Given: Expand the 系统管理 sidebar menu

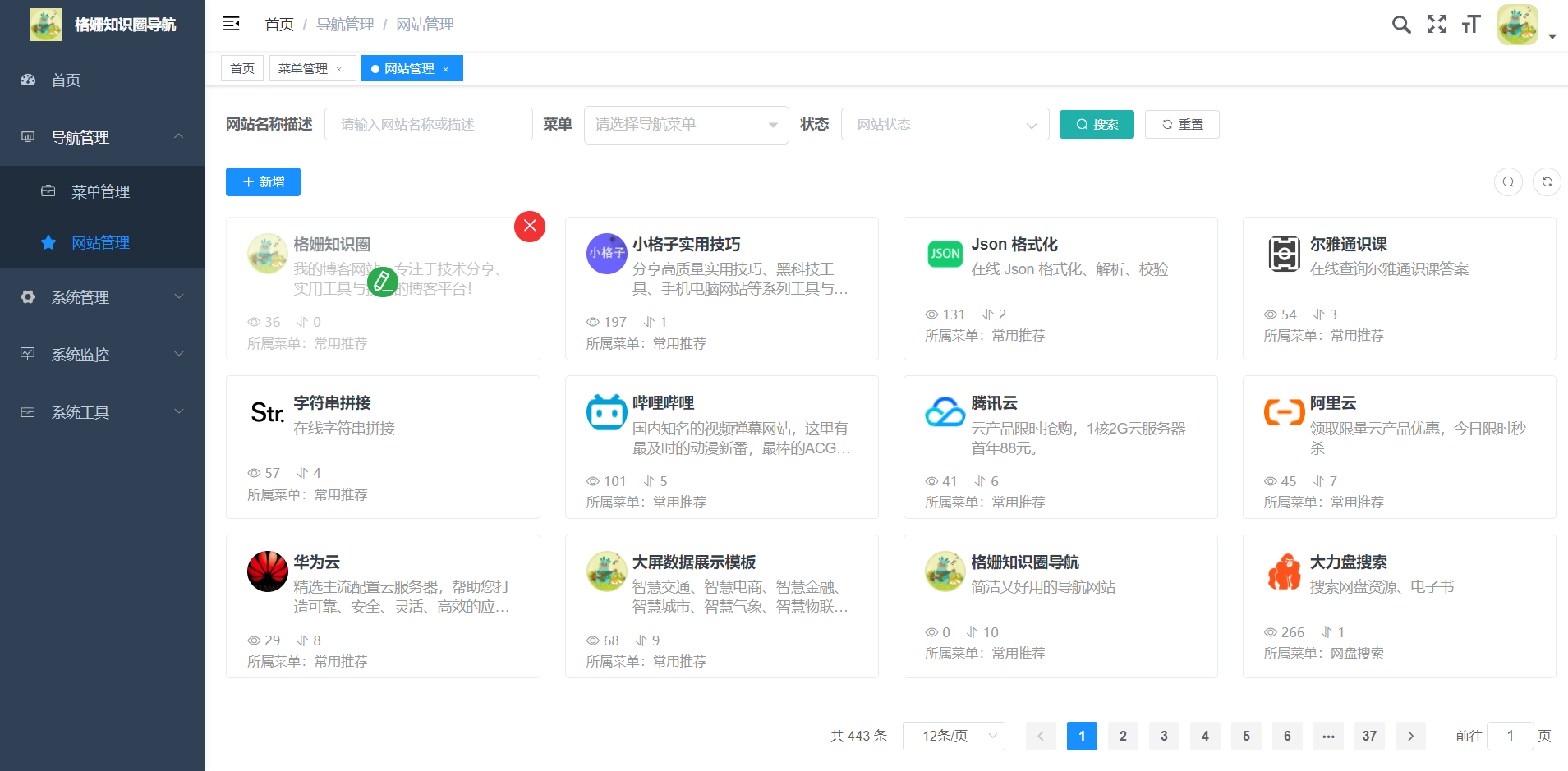Looking at the screenshot, I should [x=103, y=297].
